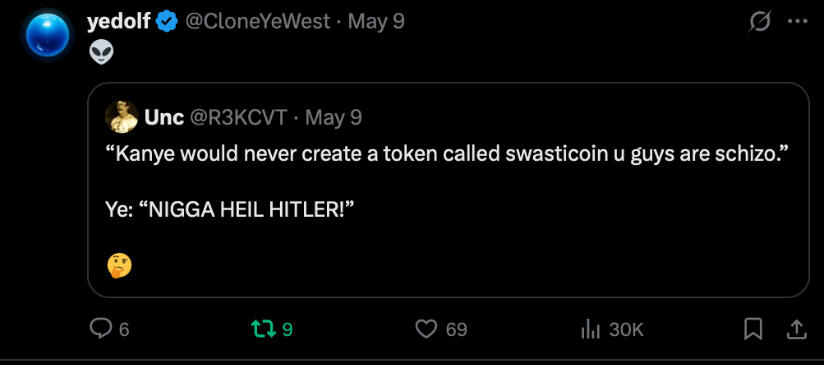
Task: Open the reply speech bubble icon
Action: [100, 329]
